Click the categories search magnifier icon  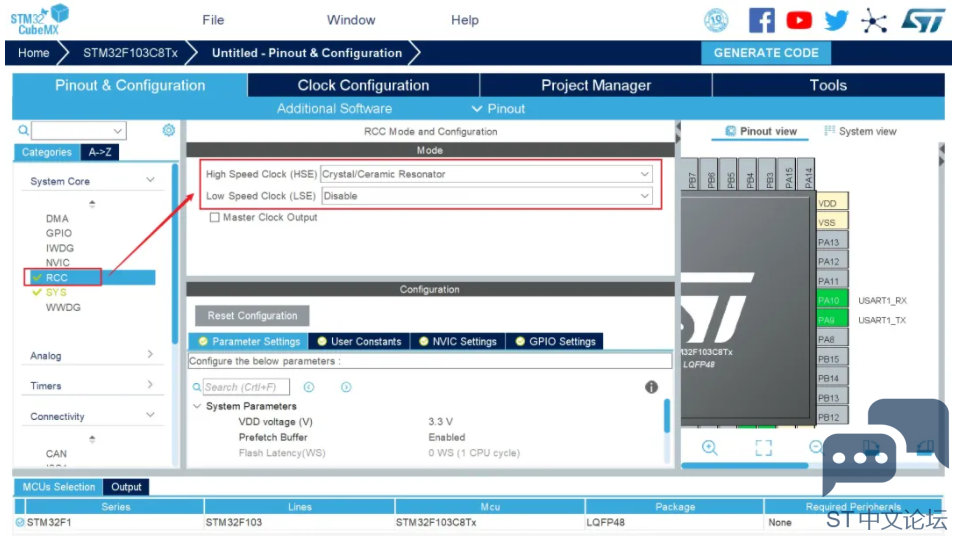[x=23, y=130]
